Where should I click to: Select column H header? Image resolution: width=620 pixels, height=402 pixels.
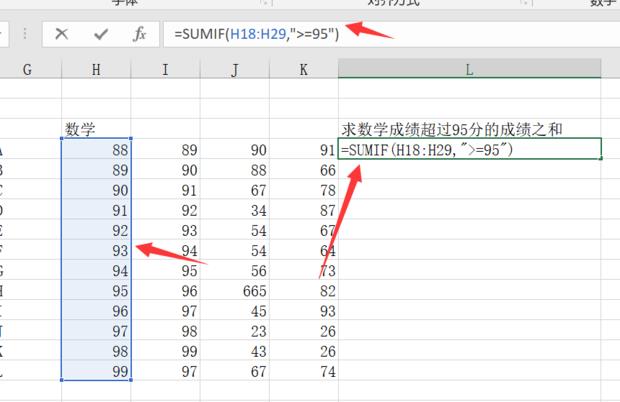(96, 68)
